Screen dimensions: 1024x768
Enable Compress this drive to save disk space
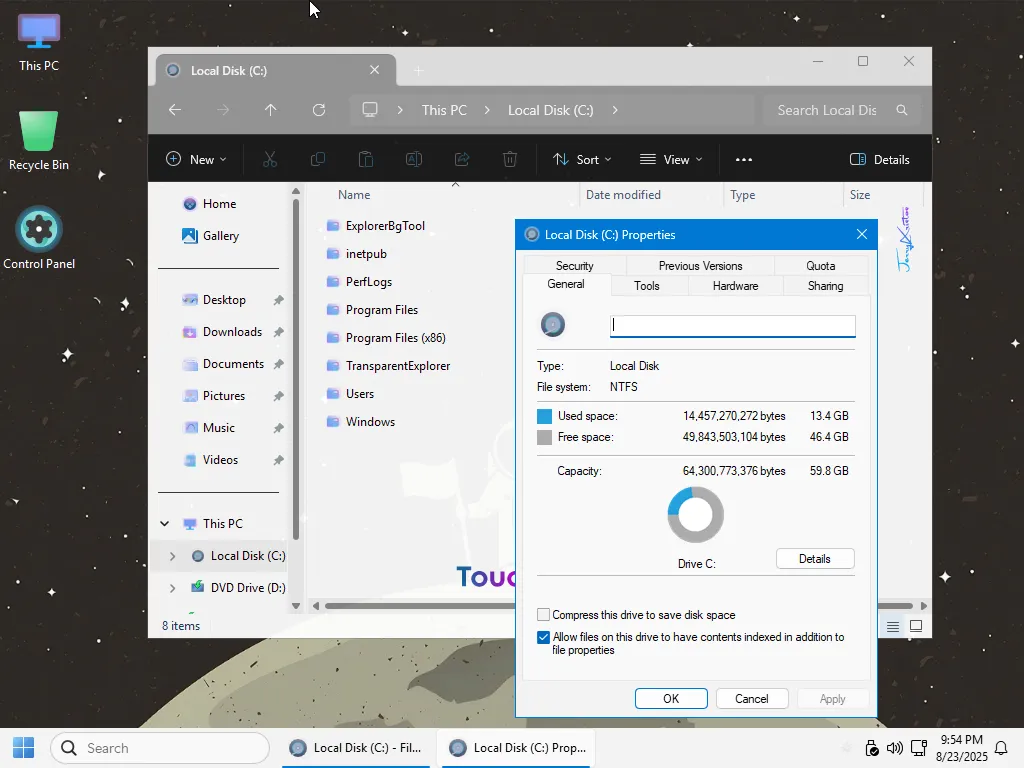543,615
